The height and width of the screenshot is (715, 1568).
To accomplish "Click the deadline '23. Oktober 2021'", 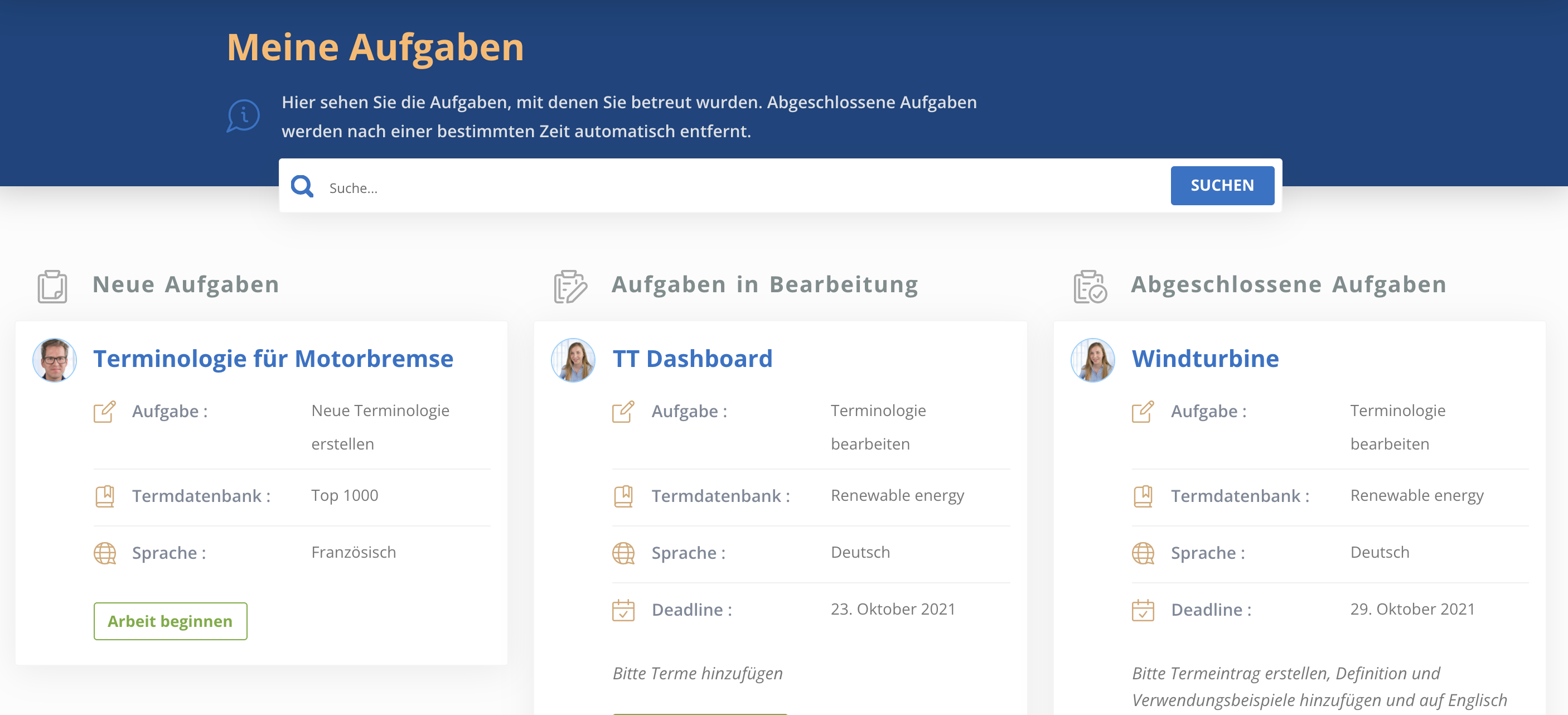I will tap(893, 608).
